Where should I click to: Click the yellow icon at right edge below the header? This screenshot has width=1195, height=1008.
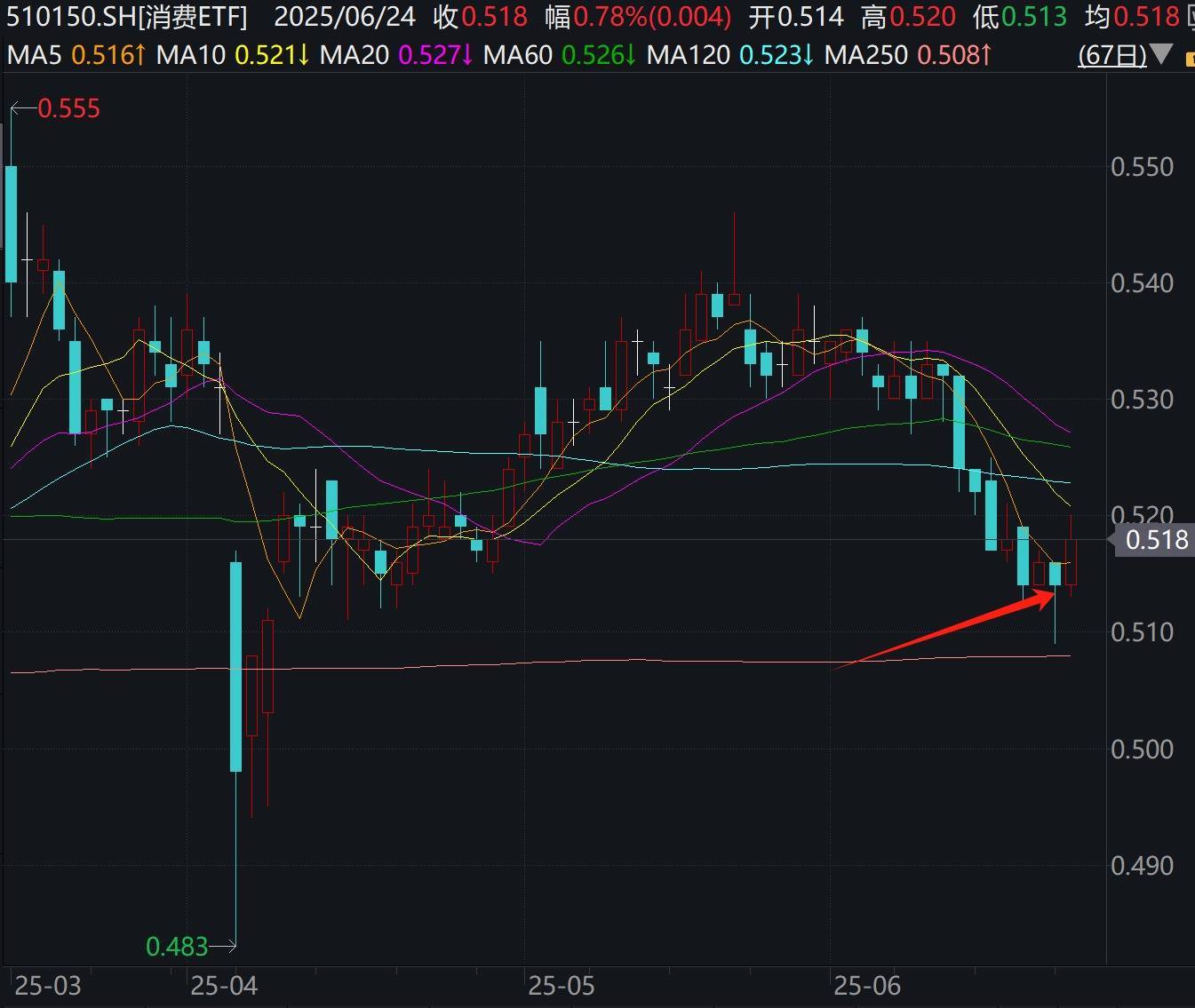pos(1190,59)
